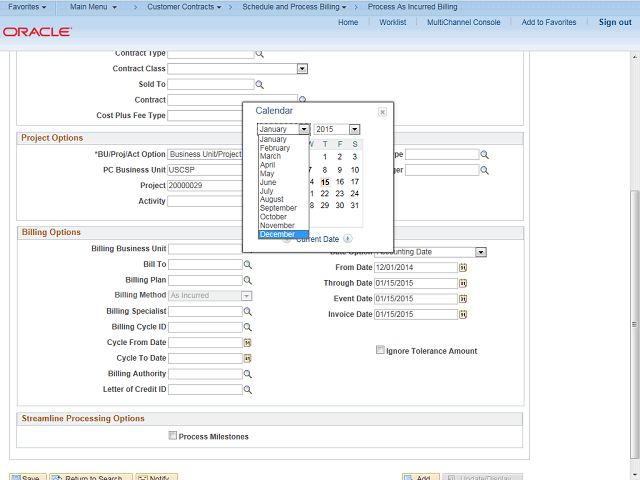
Task: Click the Bill To lookup magnifier icon
Action: click(x=248, y=265)
